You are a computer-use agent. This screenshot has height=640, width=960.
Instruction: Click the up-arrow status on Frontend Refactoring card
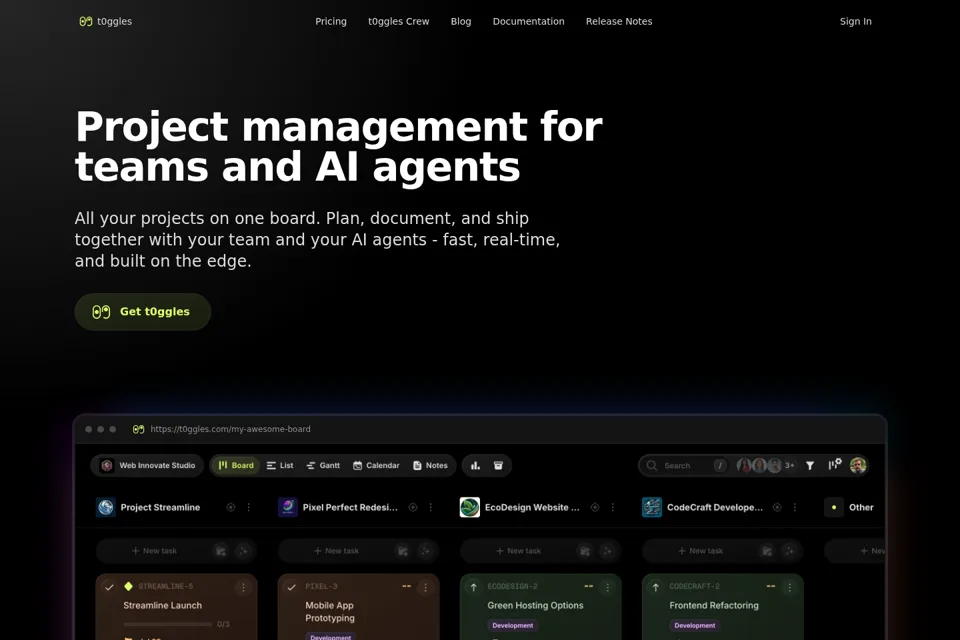point(655,587)
